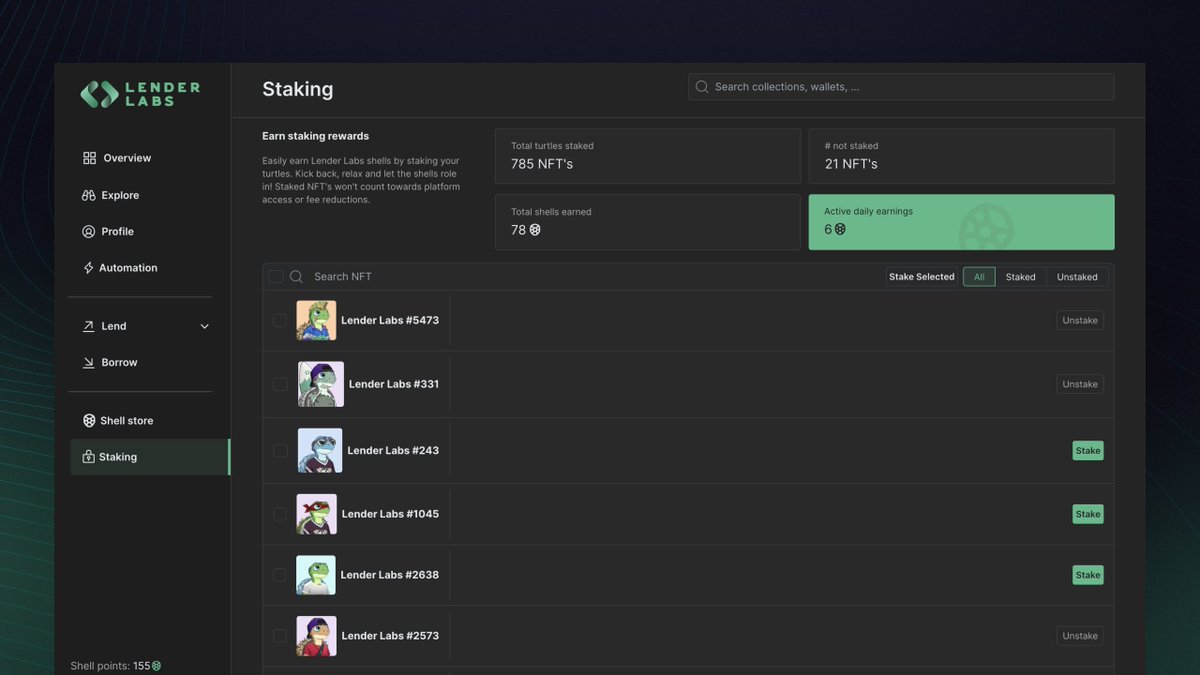Stake Lender Labs #1045
1200x675 pixels.
[x=1088, y=514]
